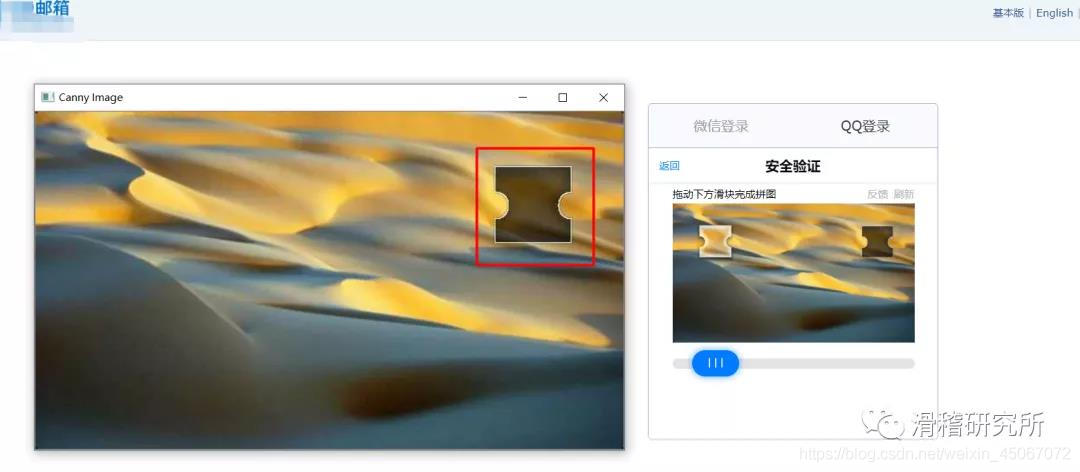The height and width of the screenshot is (472, 1080).
Task: Click the blue slider handle with three bars
Action: [x=715, y=363]
